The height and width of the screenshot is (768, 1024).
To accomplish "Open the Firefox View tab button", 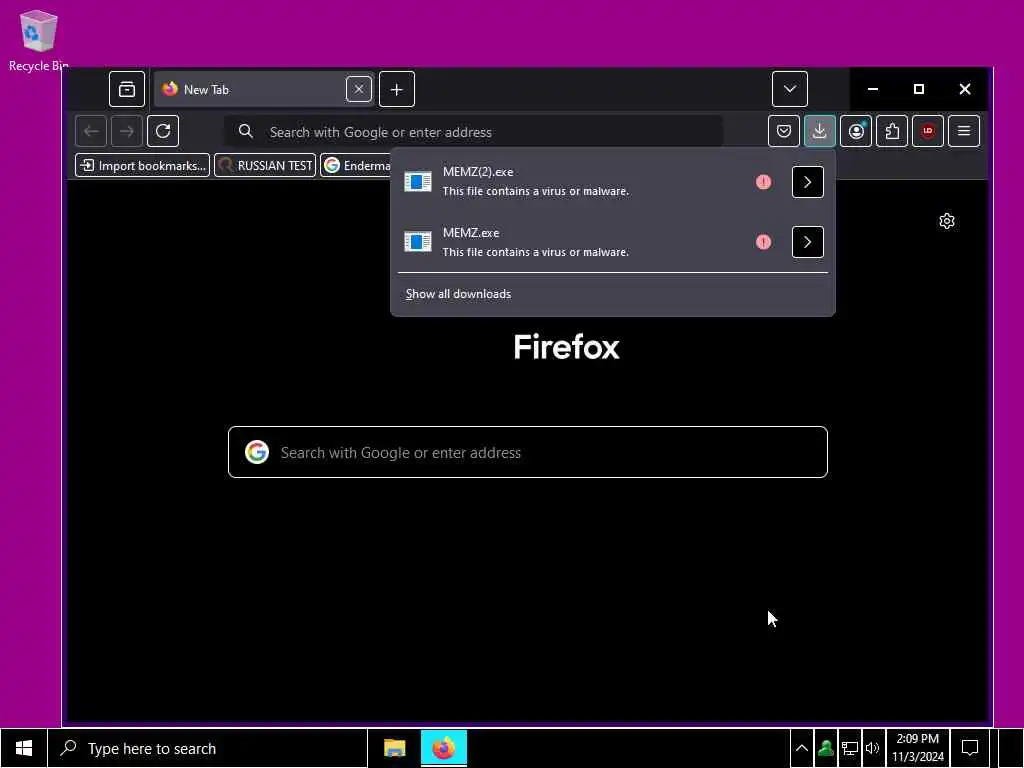I will click(x=127, y=89).
